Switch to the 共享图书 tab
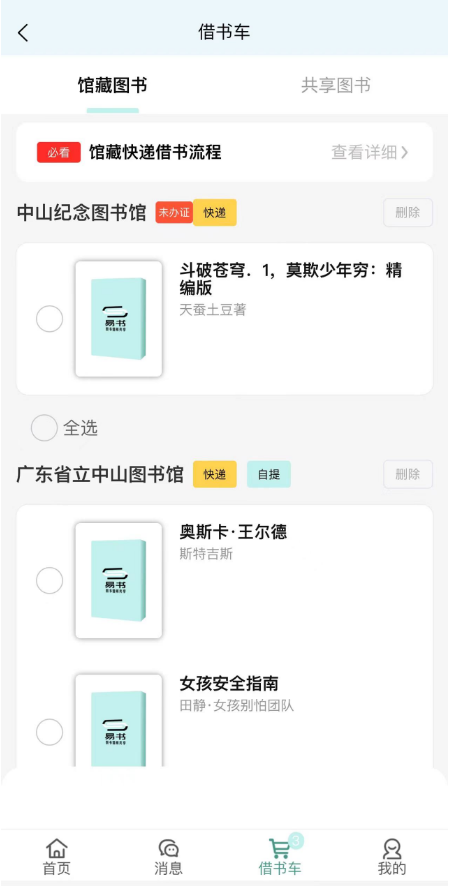449x886 pixels. tap(336, 86)
